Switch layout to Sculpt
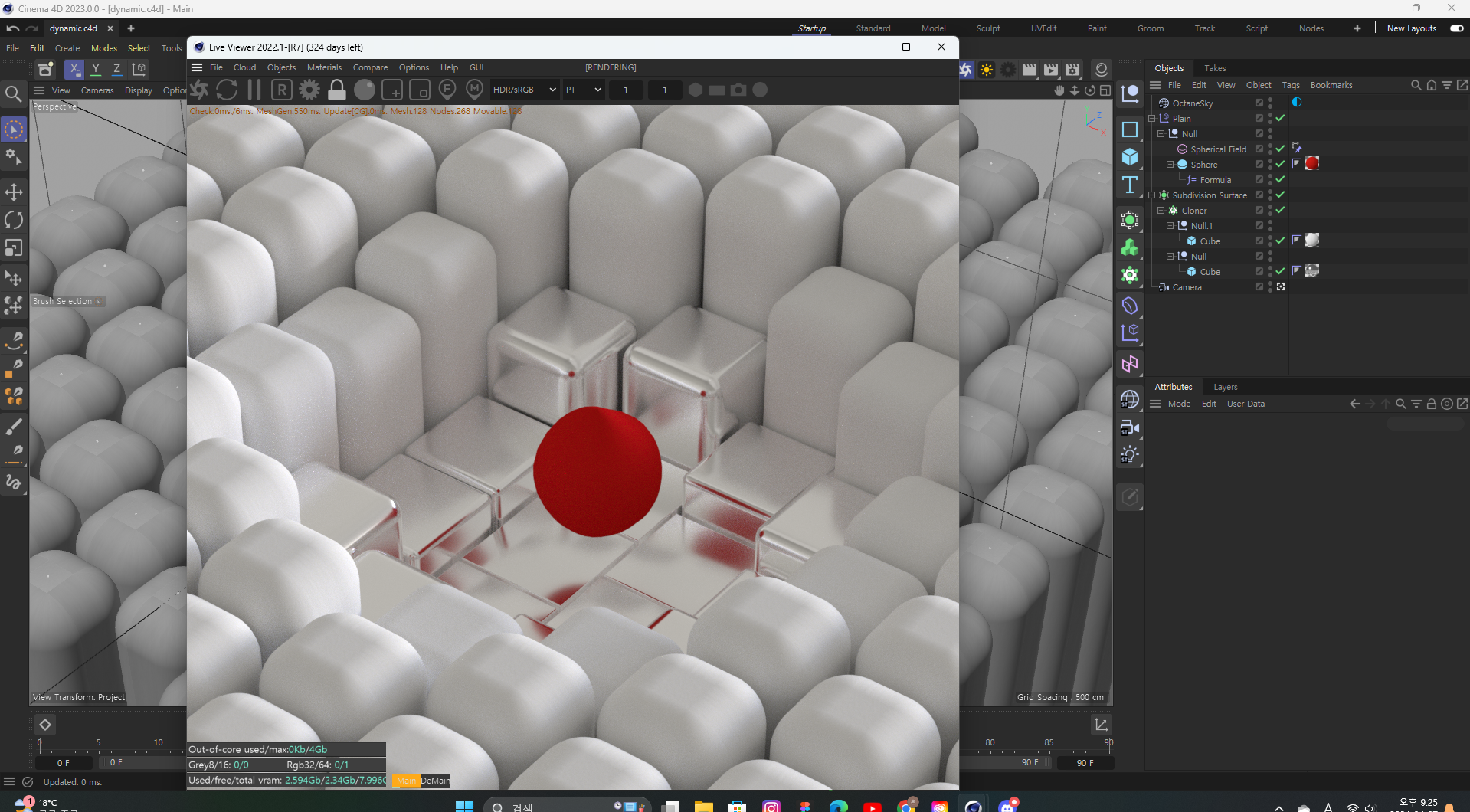The image size is (1470, 812). (x=988, y=28)
